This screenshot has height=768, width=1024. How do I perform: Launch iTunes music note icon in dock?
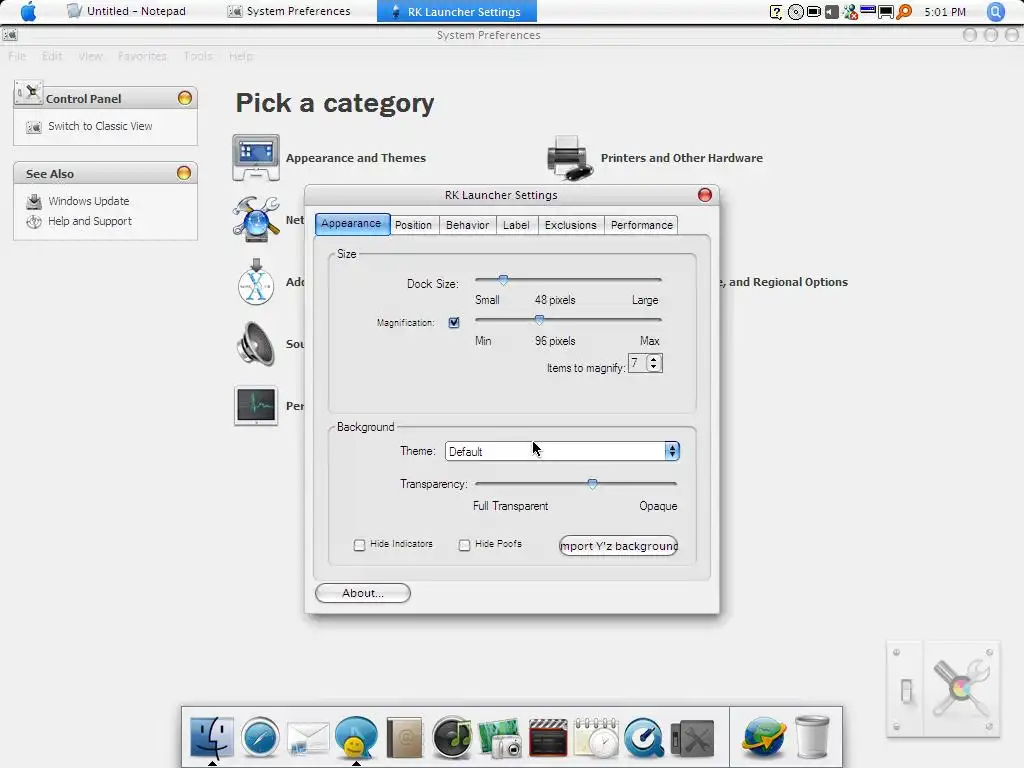452,737
